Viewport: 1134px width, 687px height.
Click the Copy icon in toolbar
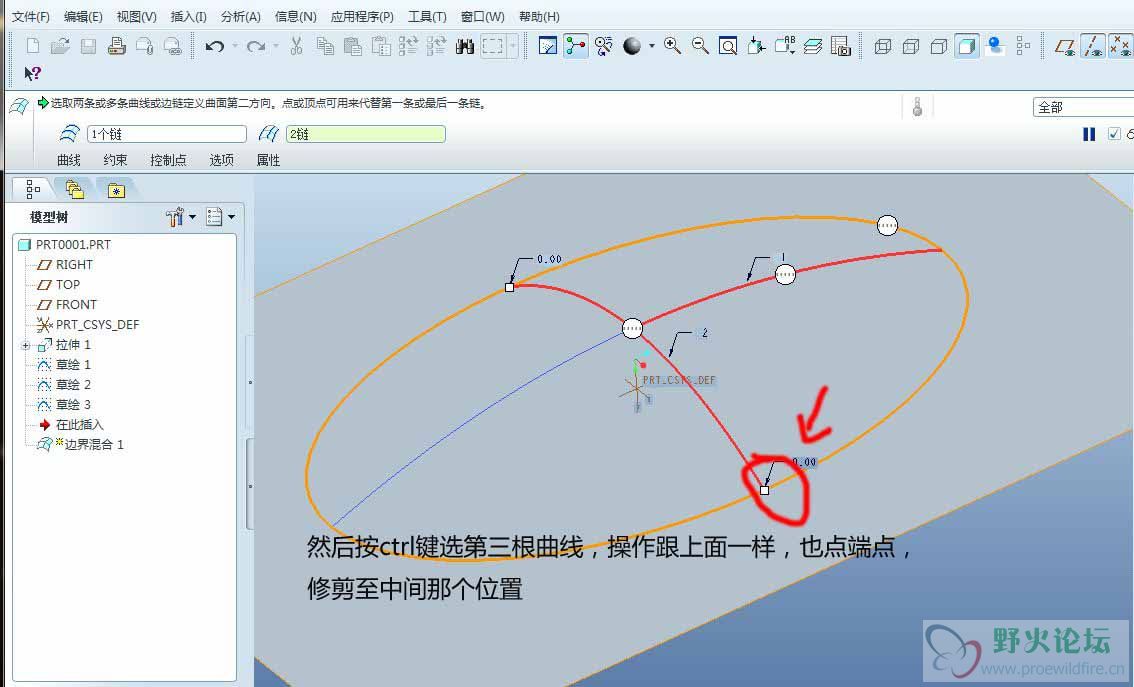[x=325, y=47]
